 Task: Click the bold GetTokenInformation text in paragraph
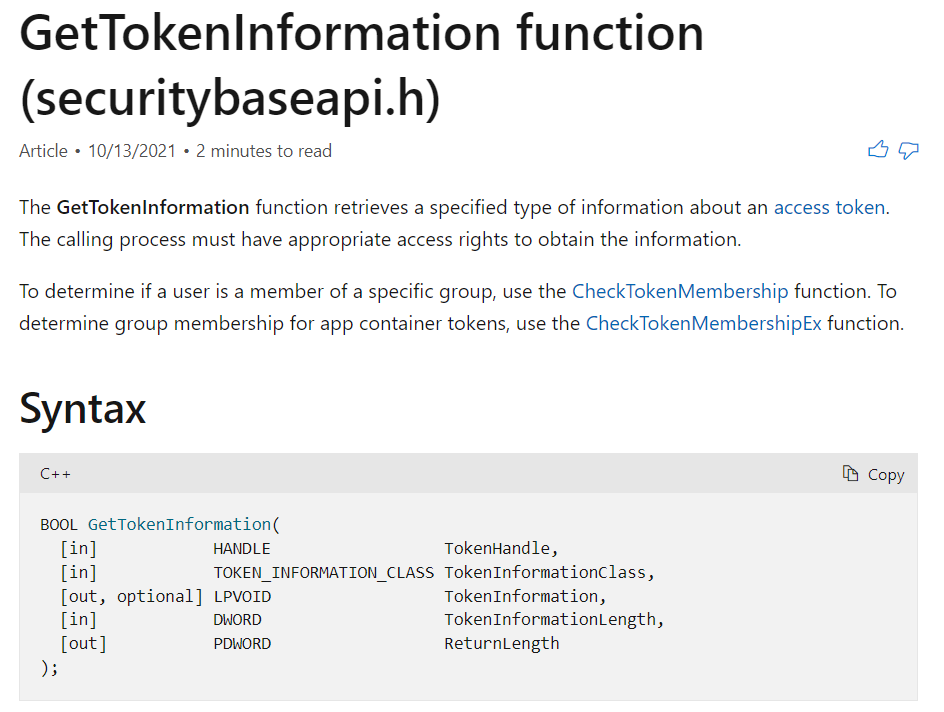pyautogui.click(x=153, y=208)
